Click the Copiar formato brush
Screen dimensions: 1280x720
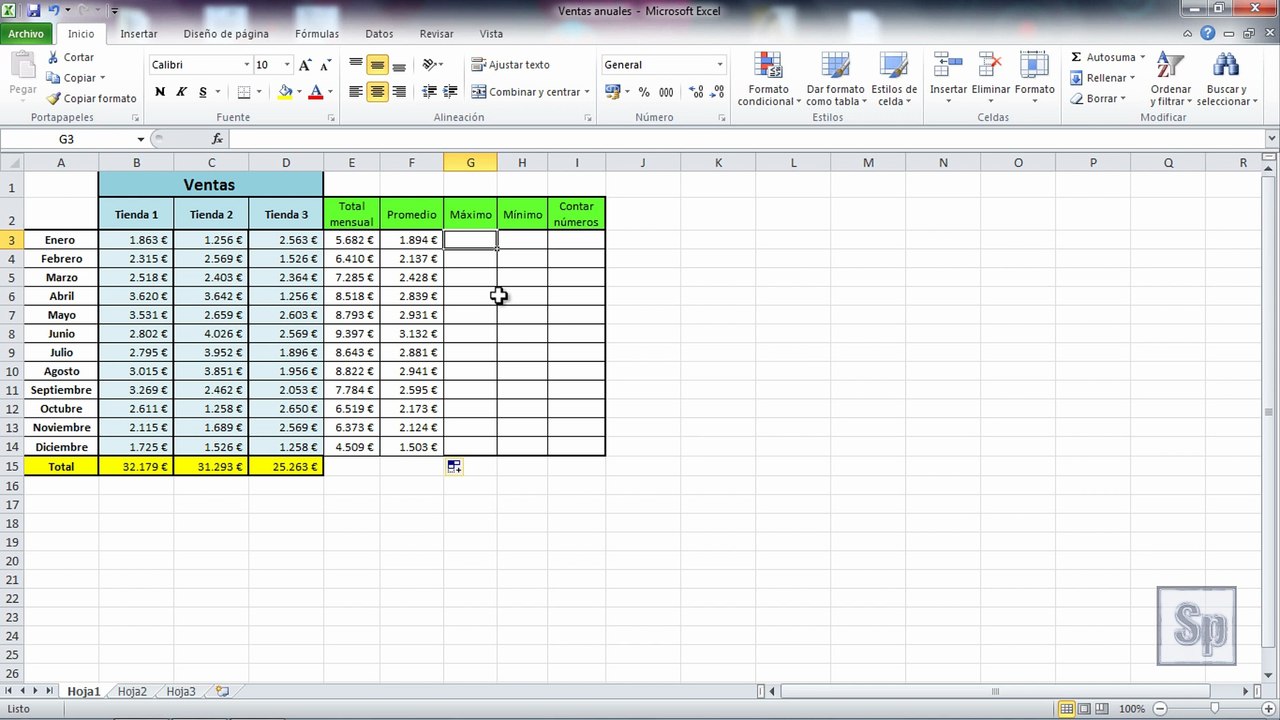[91, 99]
